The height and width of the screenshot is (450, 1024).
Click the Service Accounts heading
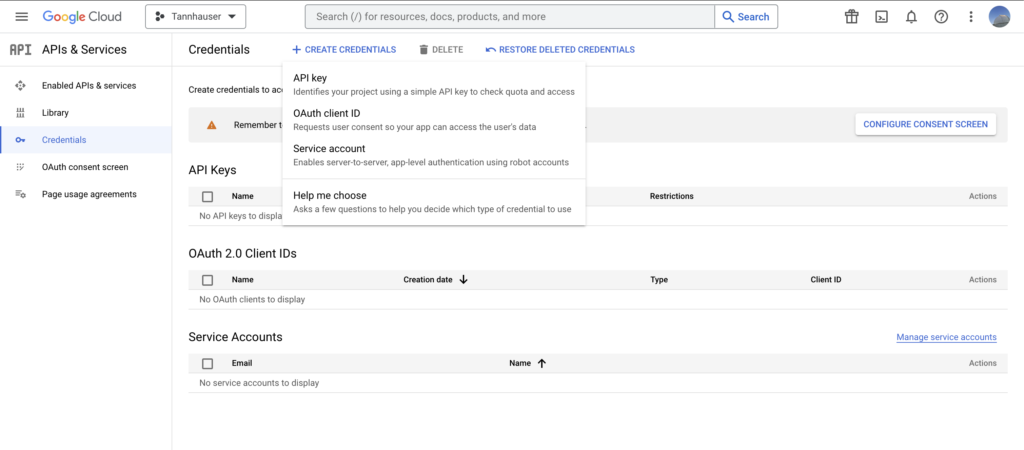point(235,337)
